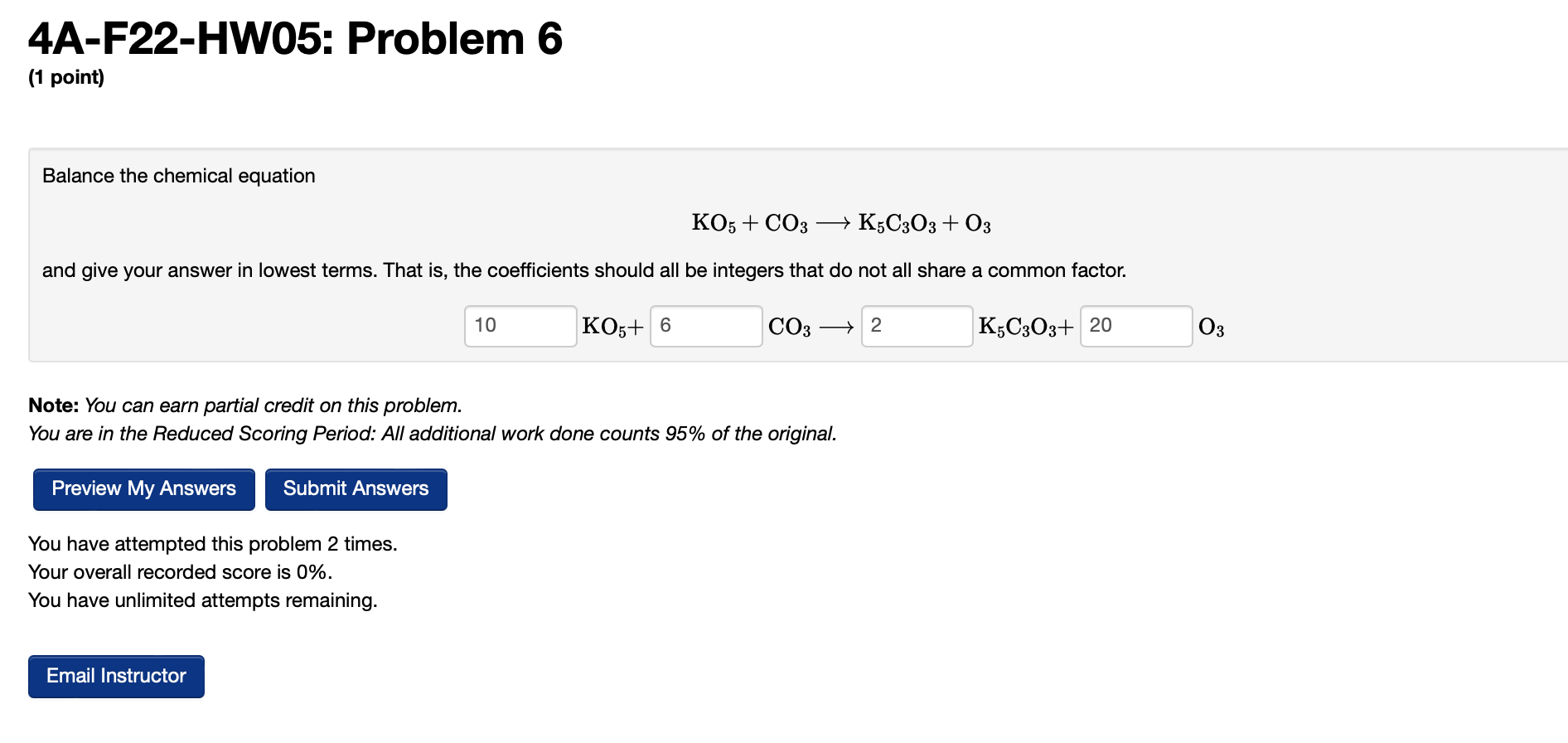Click the (1 point) label

[66, 77]
